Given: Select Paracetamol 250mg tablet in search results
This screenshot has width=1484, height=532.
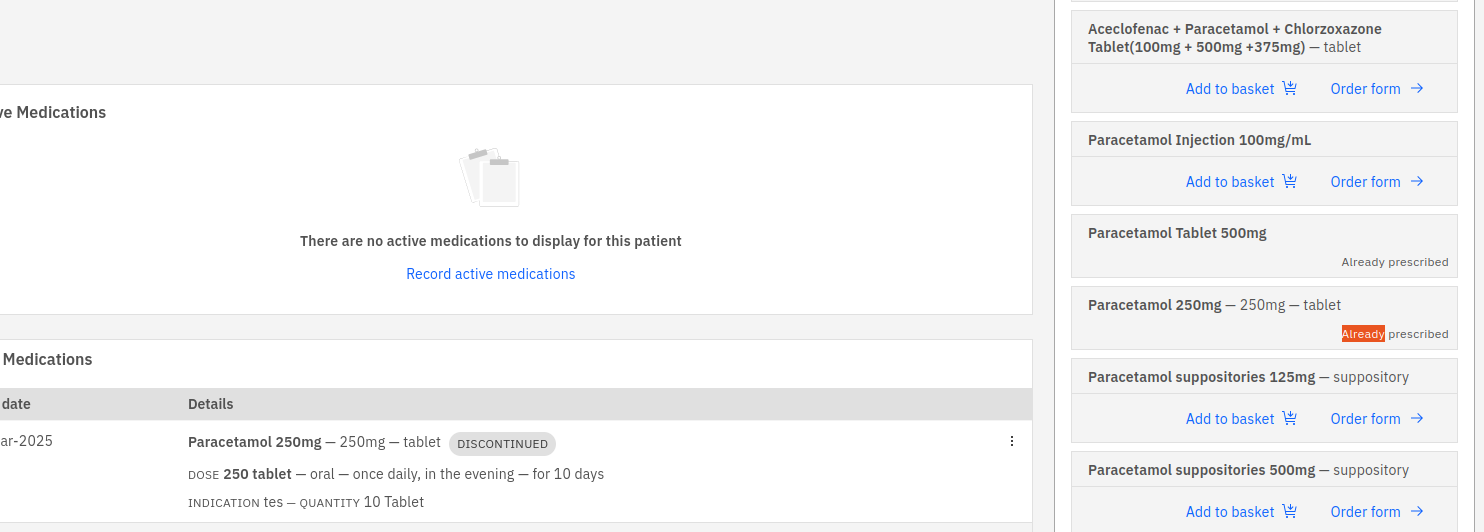Looking at the screenshot, I should [x=1214, y=305].
